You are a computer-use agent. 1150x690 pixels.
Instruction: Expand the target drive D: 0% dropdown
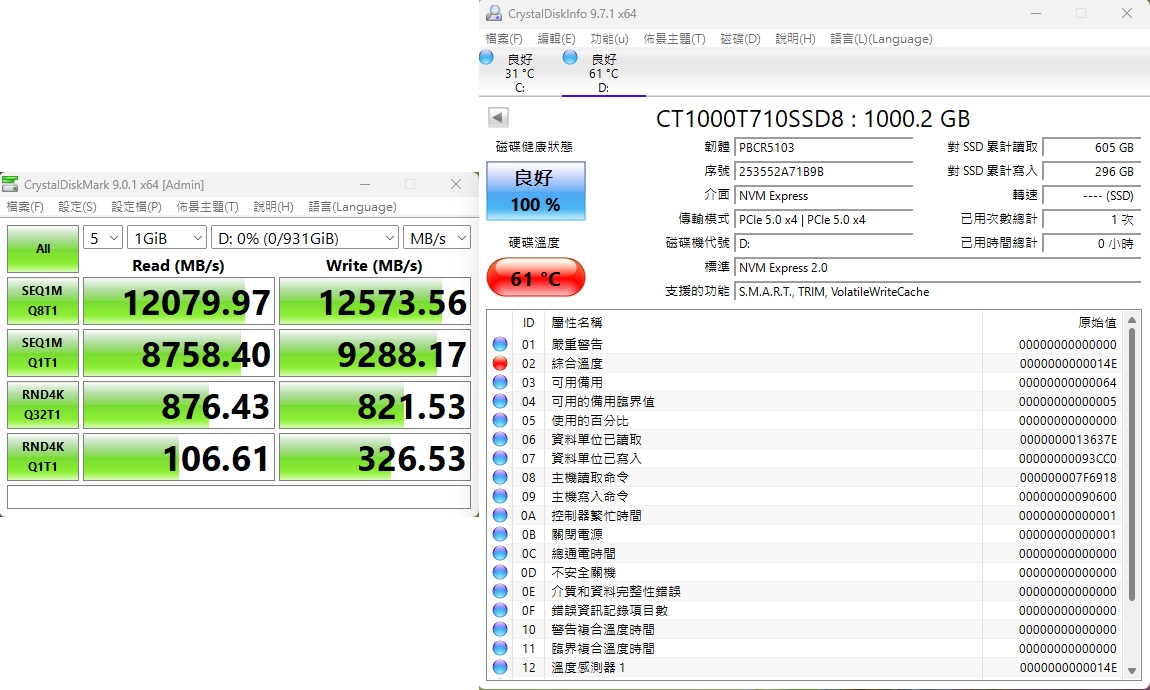[304, 238]
